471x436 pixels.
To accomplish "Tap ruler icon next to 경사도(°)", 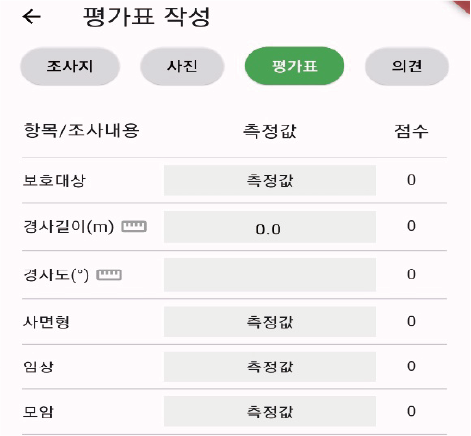I will 109,275.
